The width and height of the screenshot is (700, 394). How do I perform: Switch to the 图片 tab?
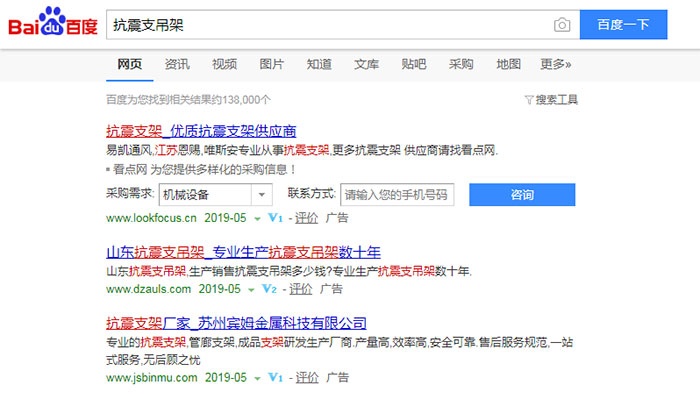[x=272, y=64]
